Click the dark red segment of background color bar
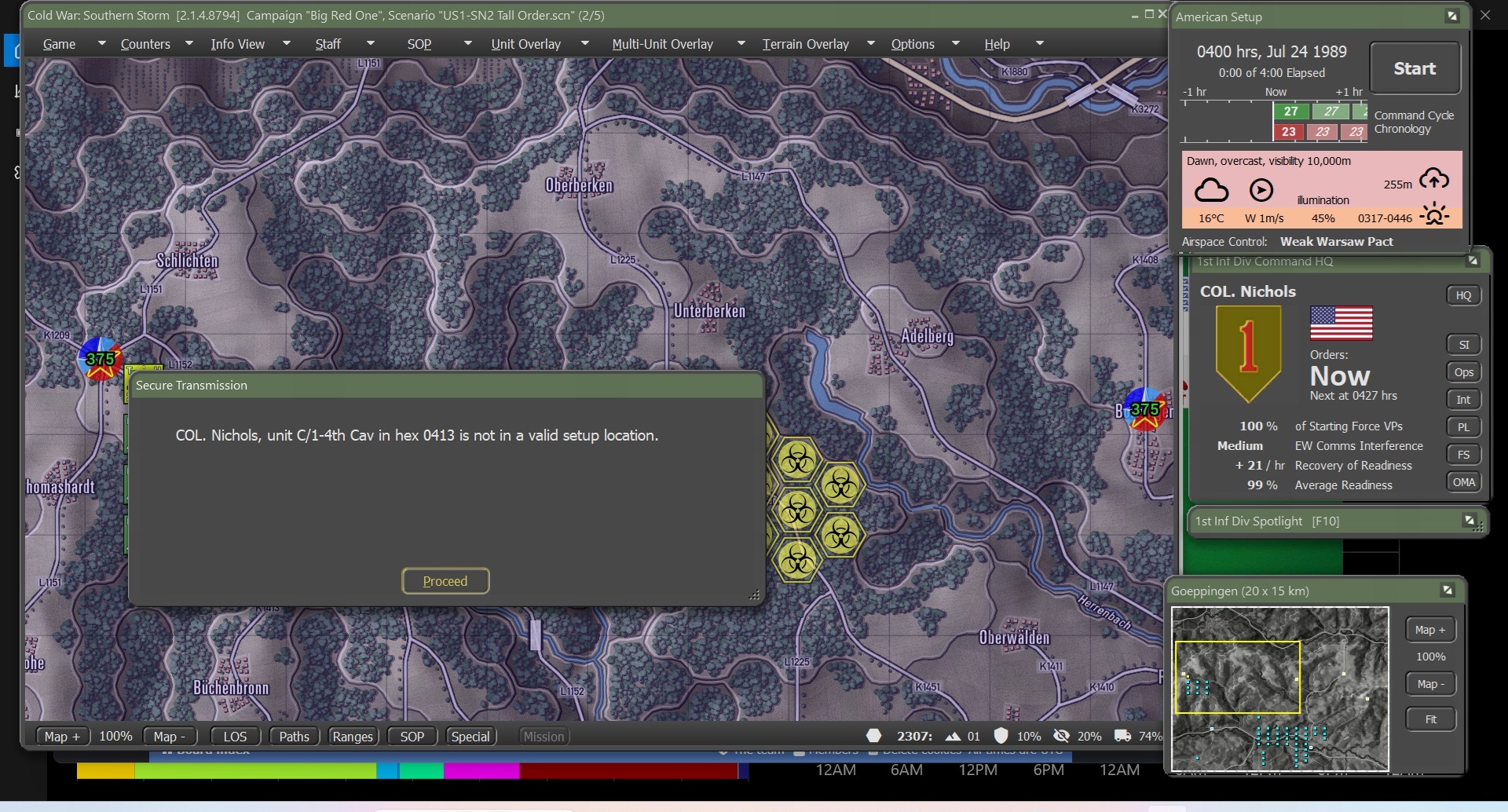This screenshot has height=812, width=1508. click(x=629, y=771)
